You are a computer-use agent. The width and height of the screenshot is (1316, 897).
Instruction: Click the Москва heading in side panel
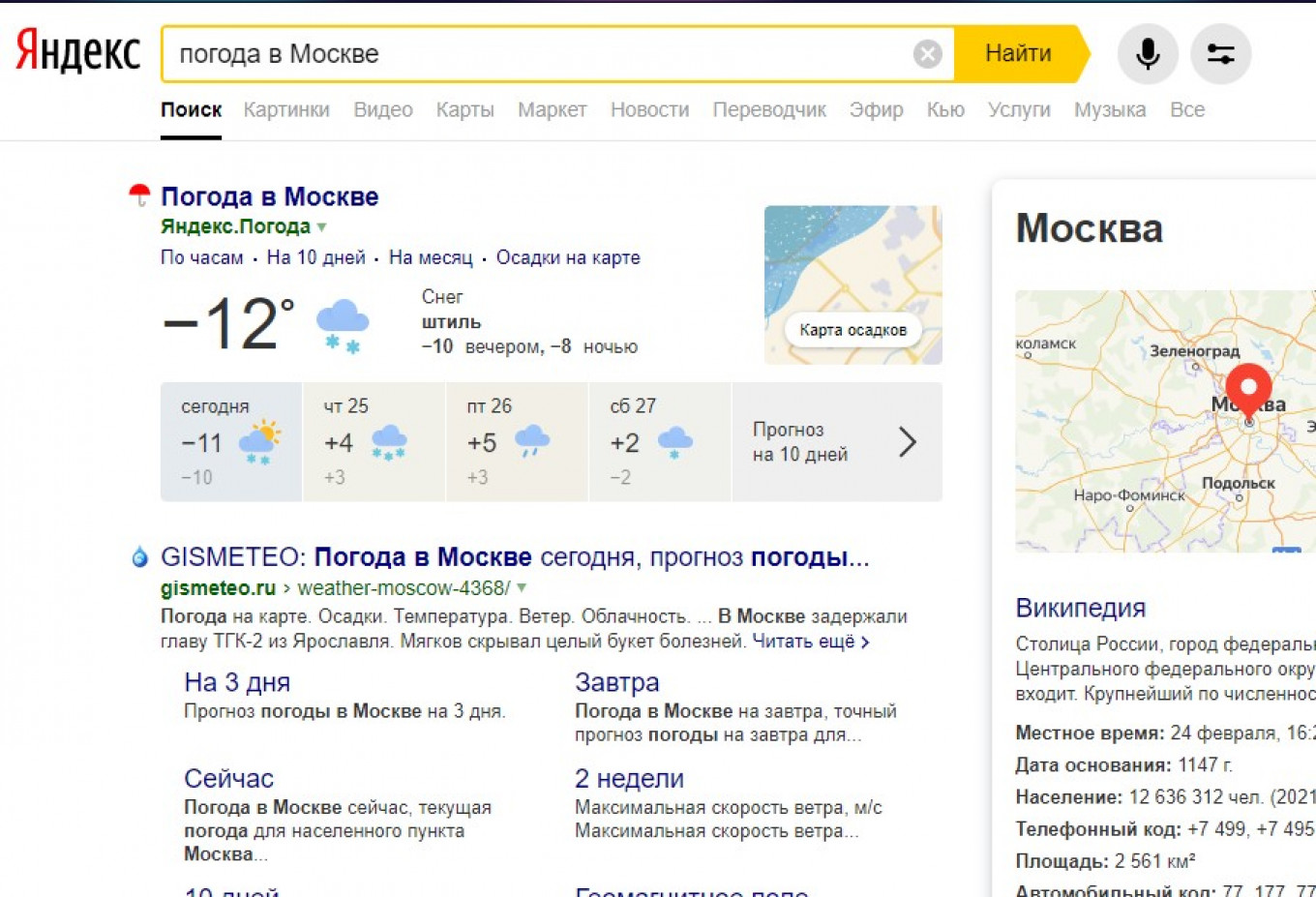[1090, 229]
